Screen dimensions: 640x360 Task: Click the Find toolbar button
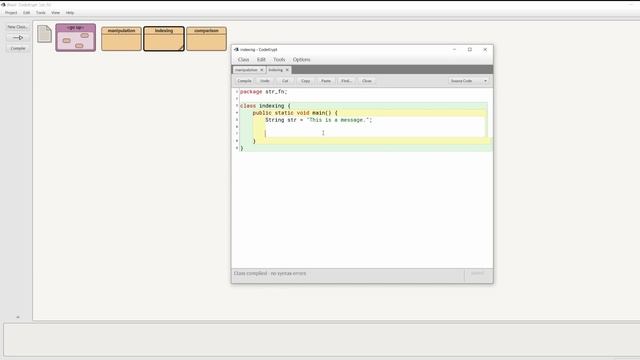tap(346, 81)
